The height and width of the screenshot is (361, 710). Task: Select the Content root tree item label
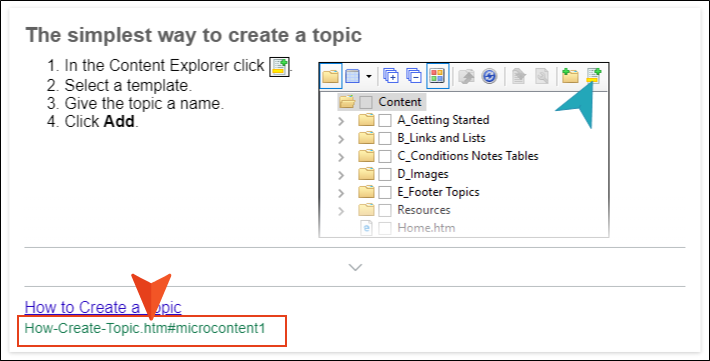coord(400,102)
